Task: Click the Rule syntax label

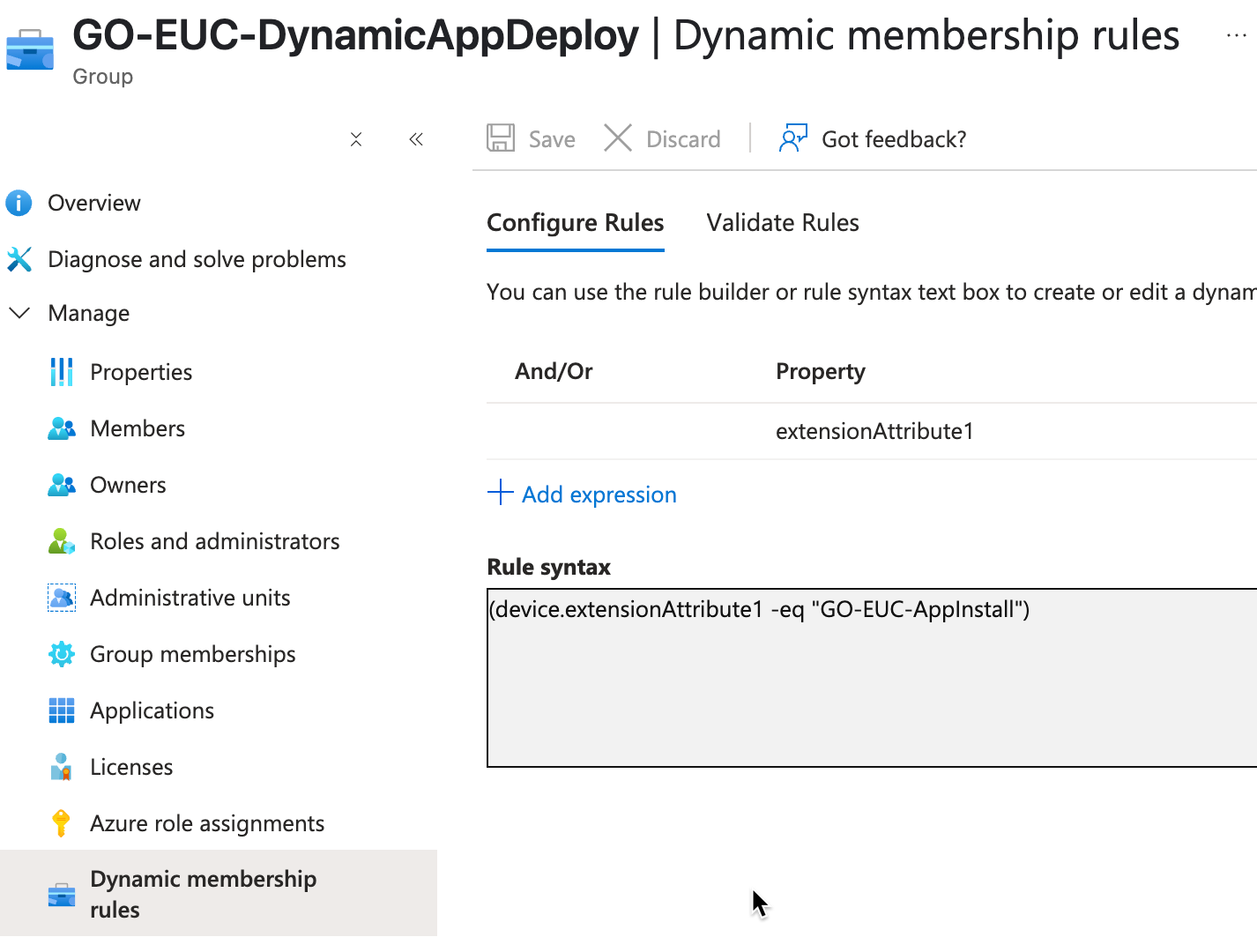Action: tap(548, 567)
